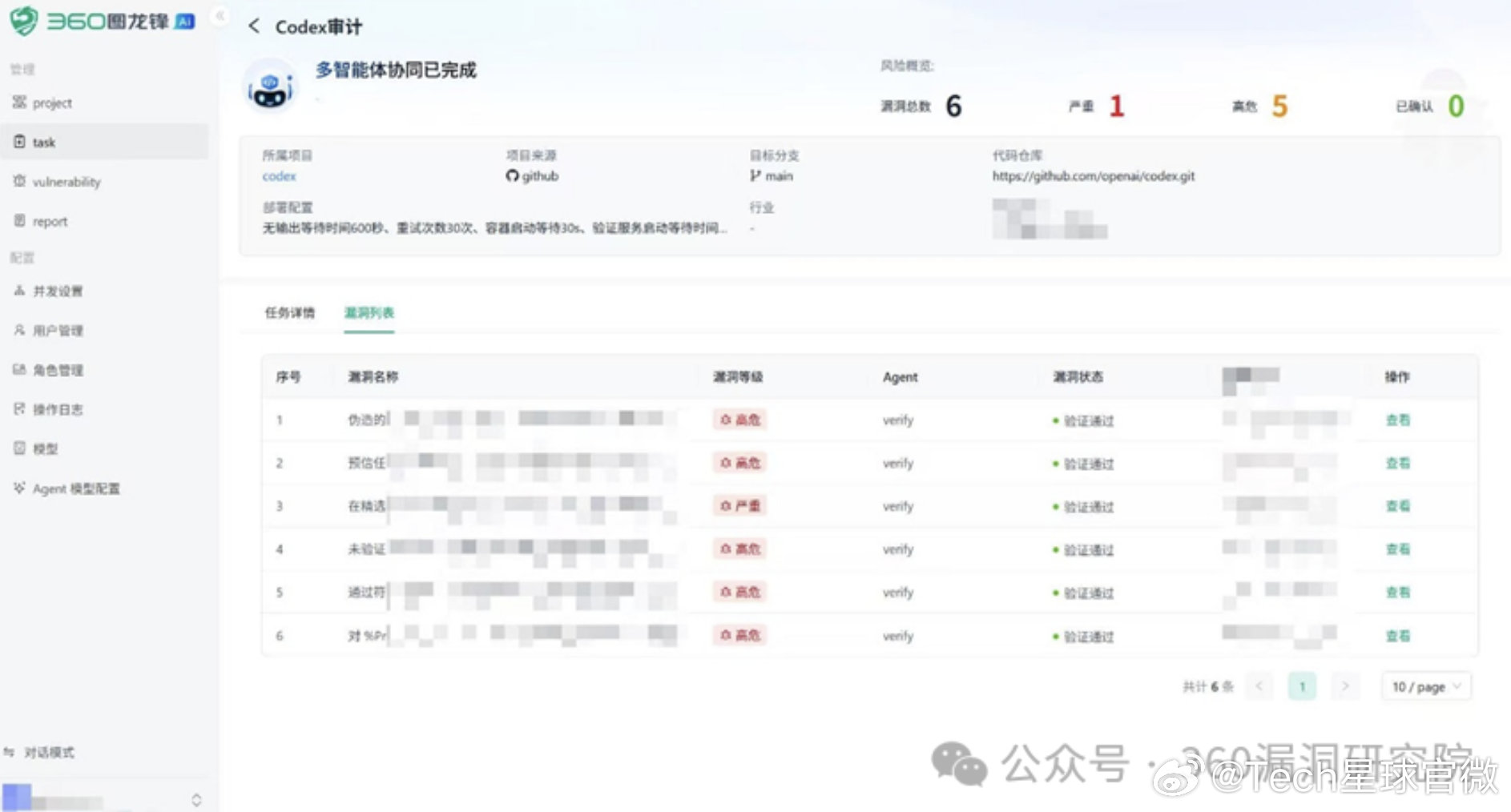Viewport: 1511px width, 812px height.
Task: Select the task menu item
Action: (104, 142)
